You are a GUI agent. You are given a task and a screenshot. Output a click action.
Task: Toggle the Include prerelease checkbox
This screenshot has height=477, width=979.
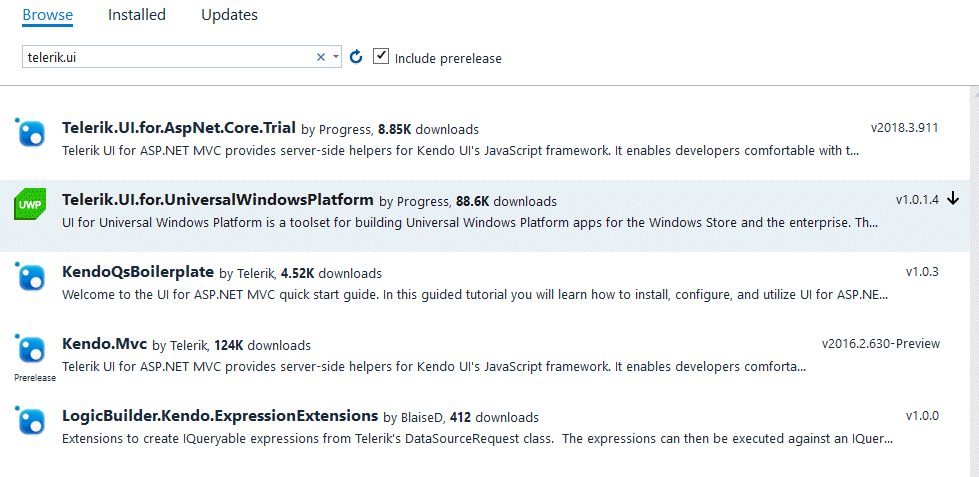381,57
